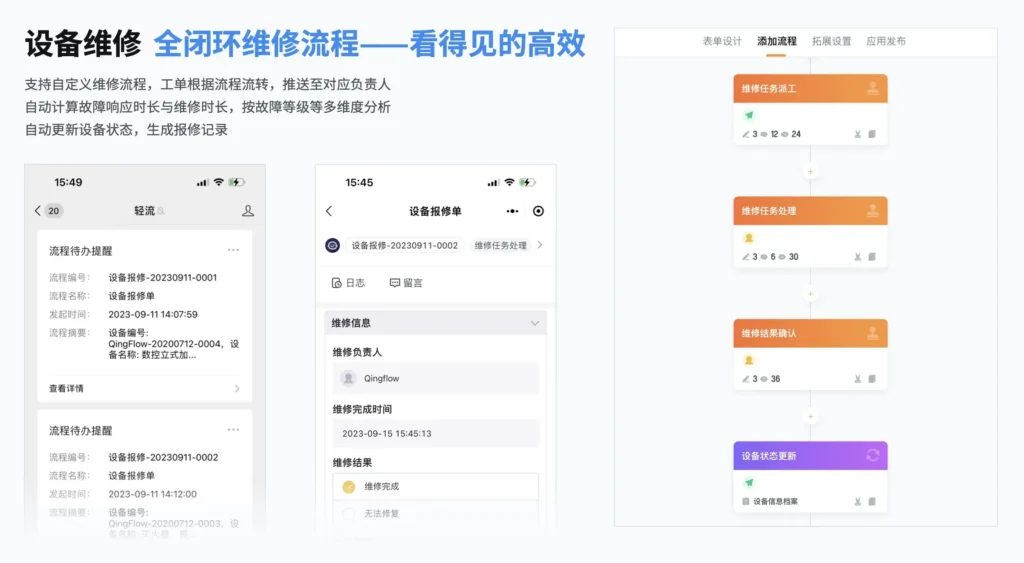Open more options on the first 流程待办提醒 card
The image size is (1024, 563).
233,250
